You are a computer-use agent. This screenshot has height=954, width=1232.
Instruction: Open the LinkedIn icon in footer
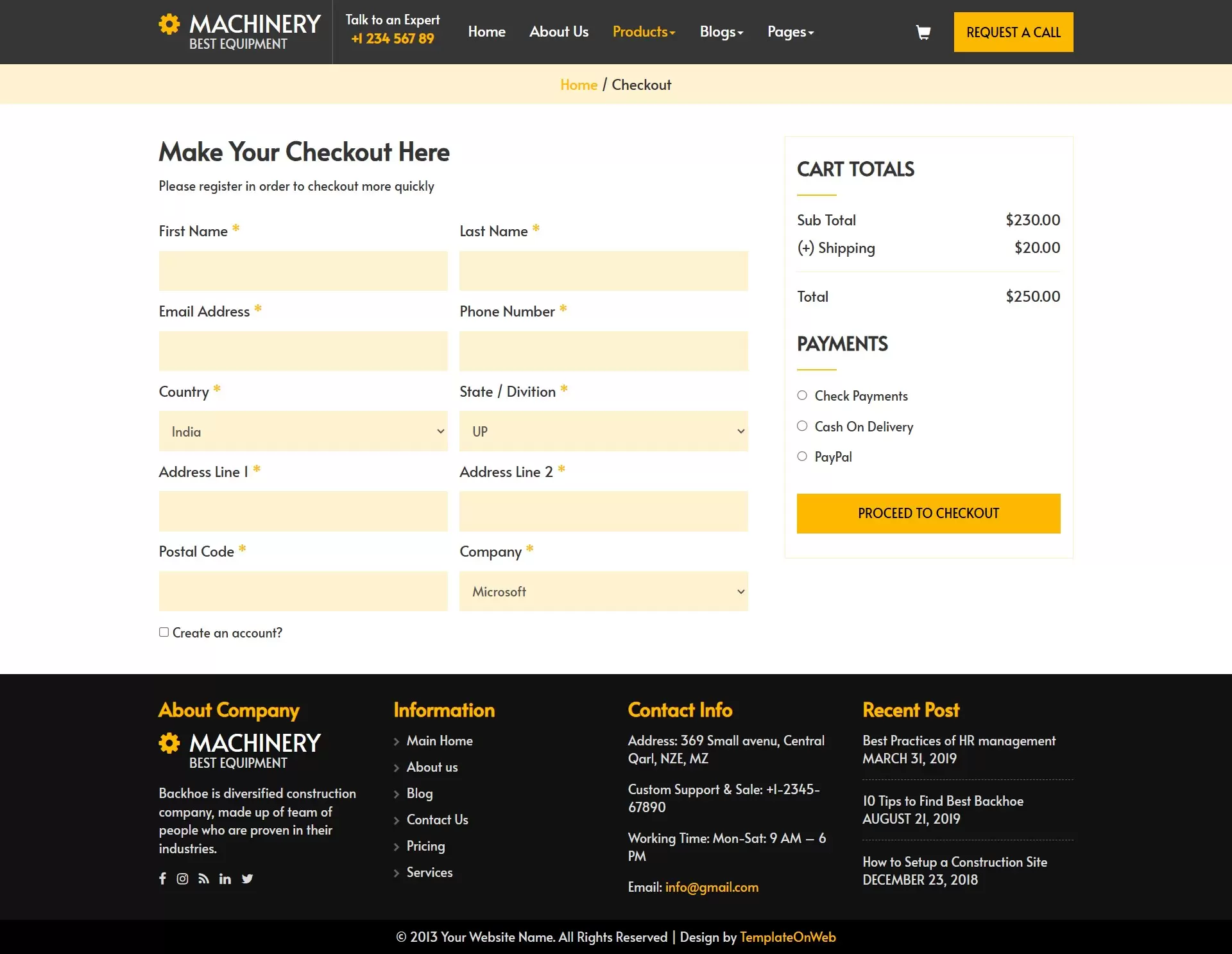click(x=225, y=878)
